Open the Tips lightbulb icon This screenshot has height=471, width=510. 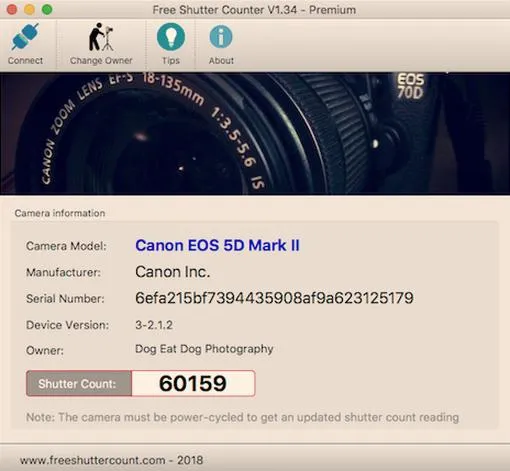tap(171, 37)
